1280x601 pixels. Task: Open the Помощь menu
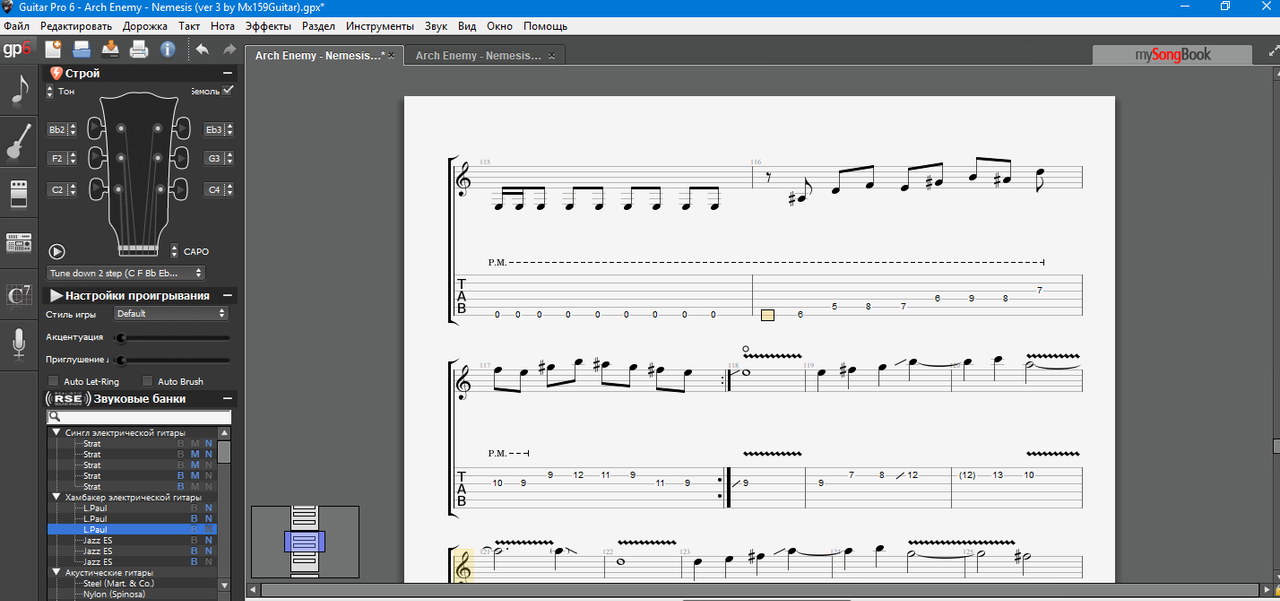[545, 26]
